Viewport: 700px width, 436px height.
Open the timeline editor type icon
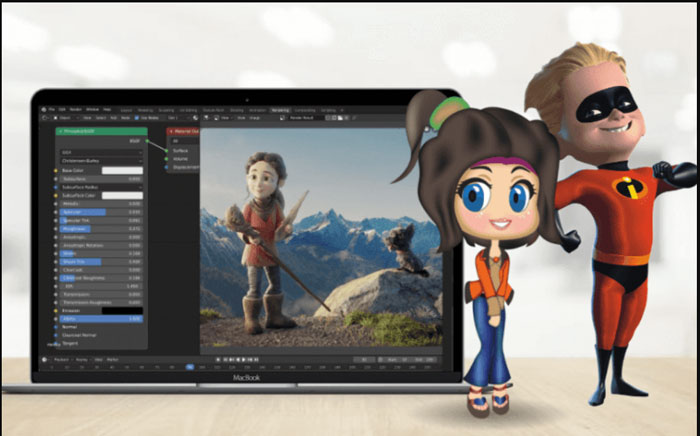point(45,360)
